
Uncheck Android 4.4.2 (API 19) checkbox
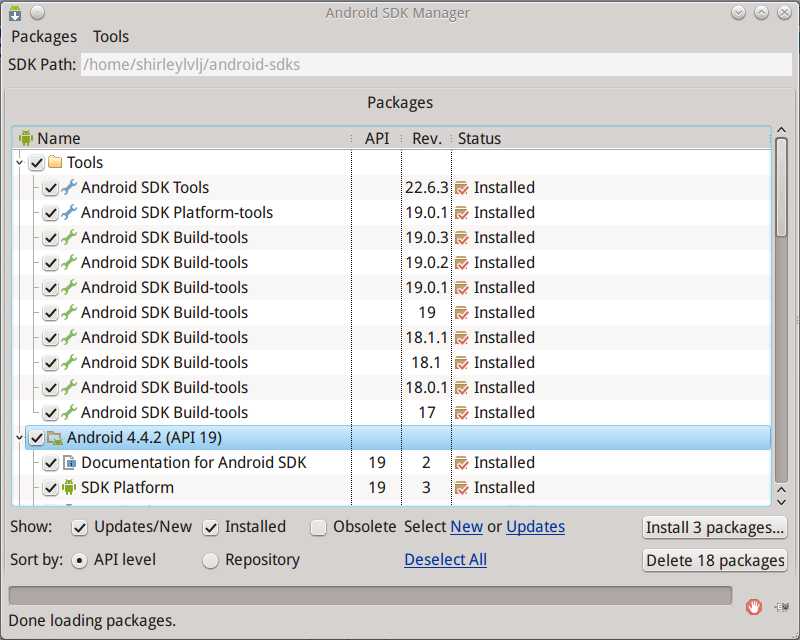pyautogui.click(x=36, y=438)
